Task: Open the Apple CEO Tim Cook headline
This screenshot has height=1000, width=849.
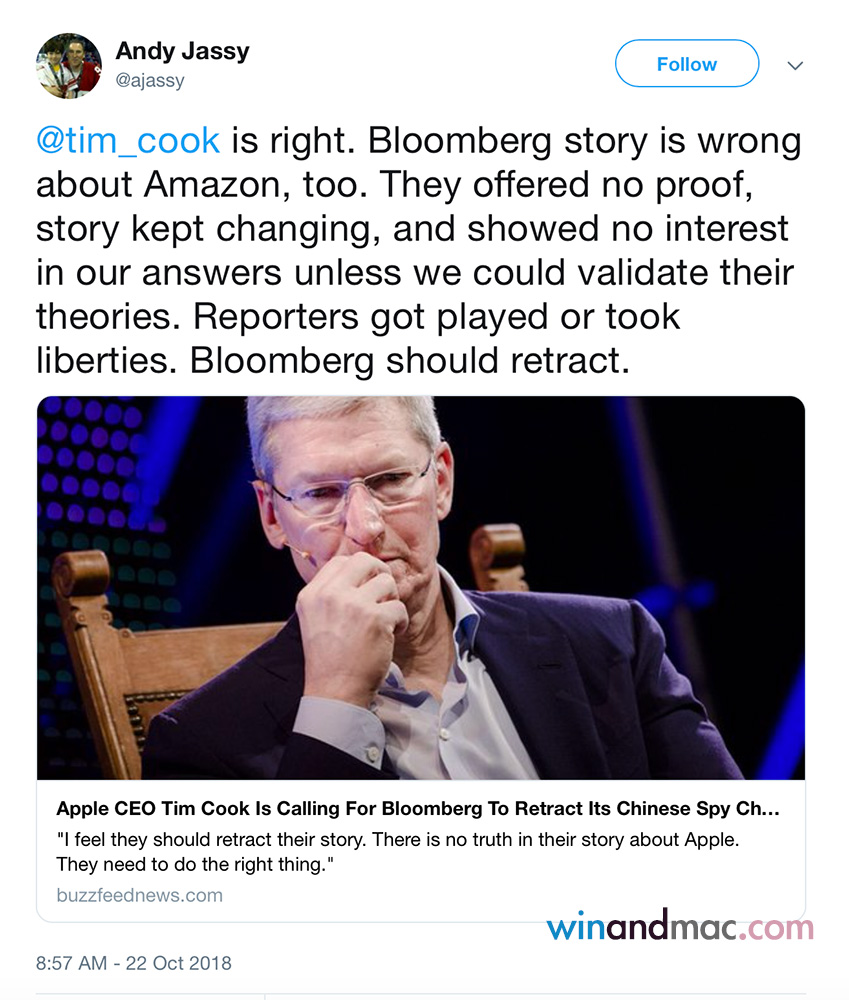Action: tap(417, 808)
